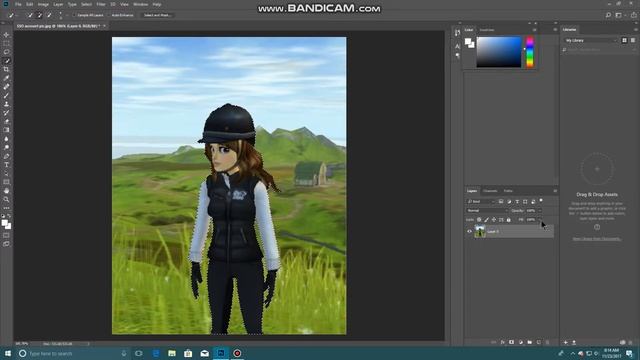Select the Crop tool

[6, 69]
